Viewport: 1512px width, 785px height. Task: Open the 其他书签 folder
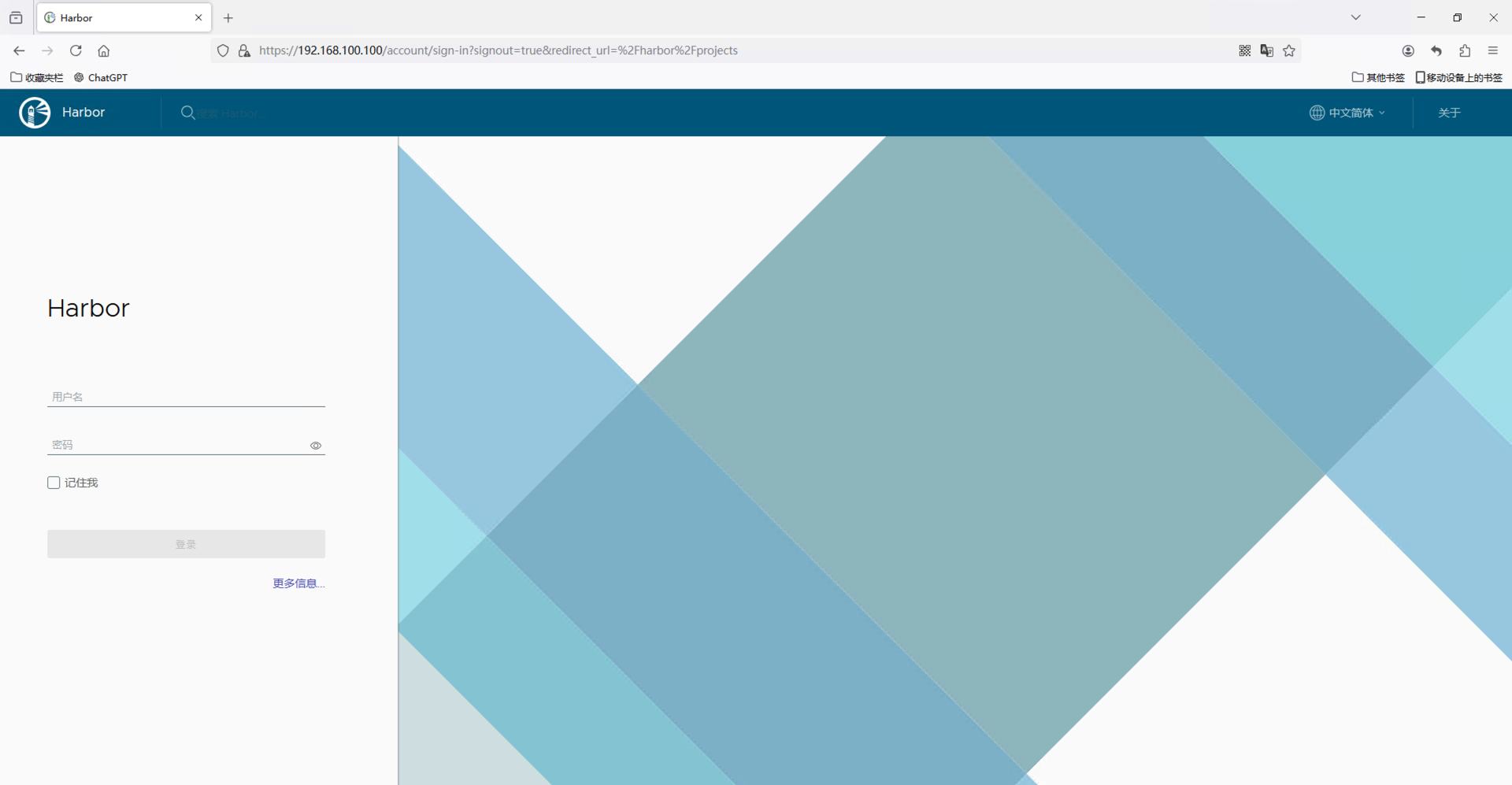point(1378,77)
